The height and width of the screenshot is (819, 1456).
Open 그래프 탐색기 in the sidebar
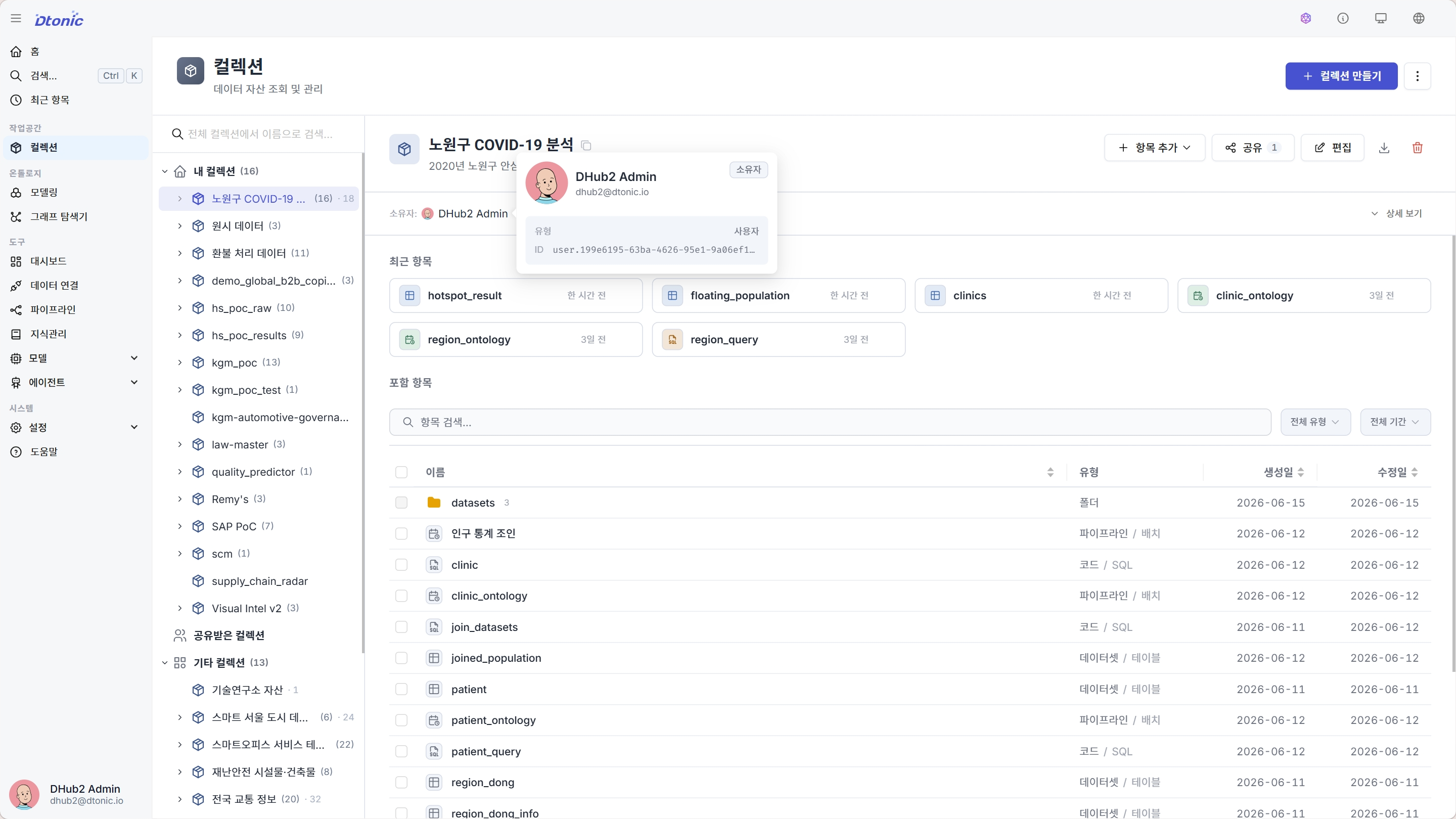[x=76, y=217]
